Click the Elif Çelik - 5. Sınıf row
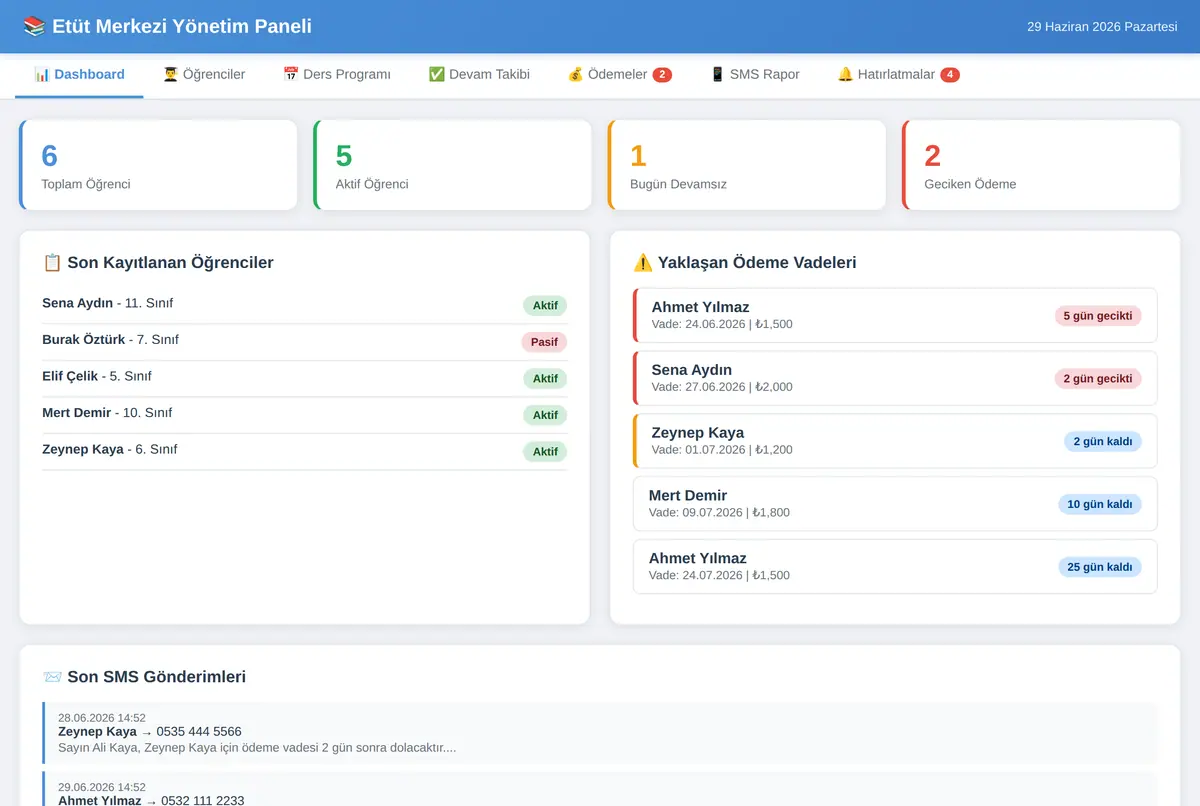Screen dimensions: 1200x806 tap(304, 378)
